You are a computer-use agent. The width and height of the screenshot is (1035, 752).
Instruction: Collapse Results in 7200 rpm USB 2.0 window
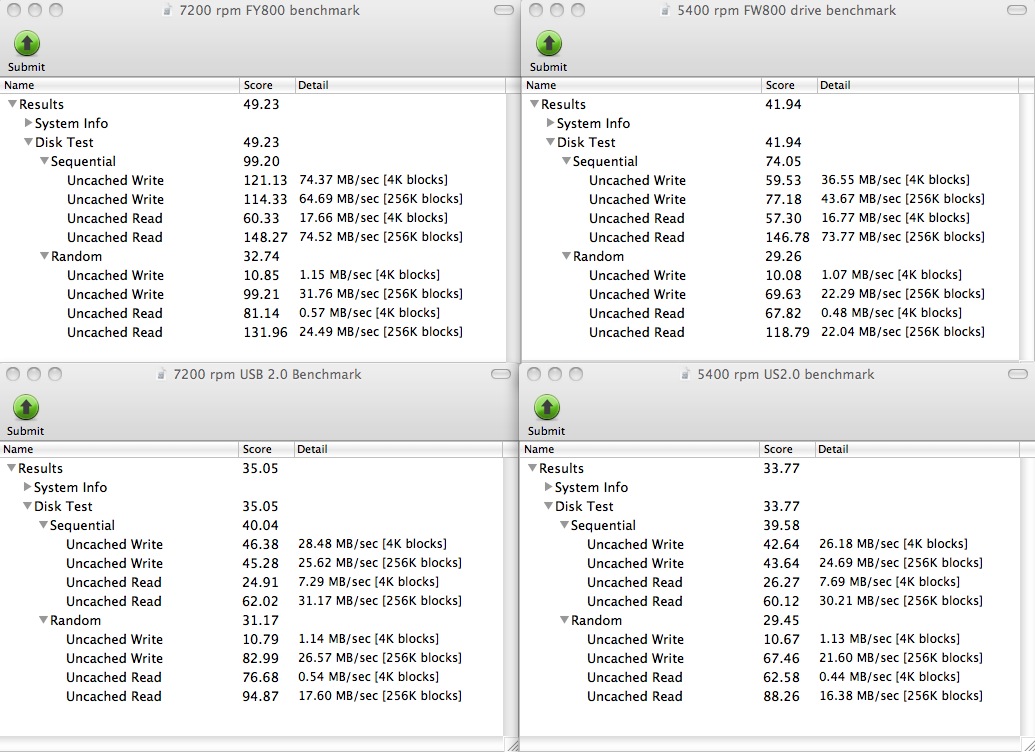click(x=11, y=467)
